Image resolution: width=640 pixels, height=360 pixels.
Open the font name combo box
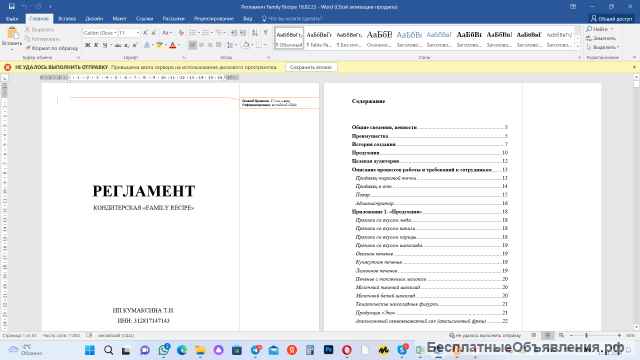pos(100,33)
